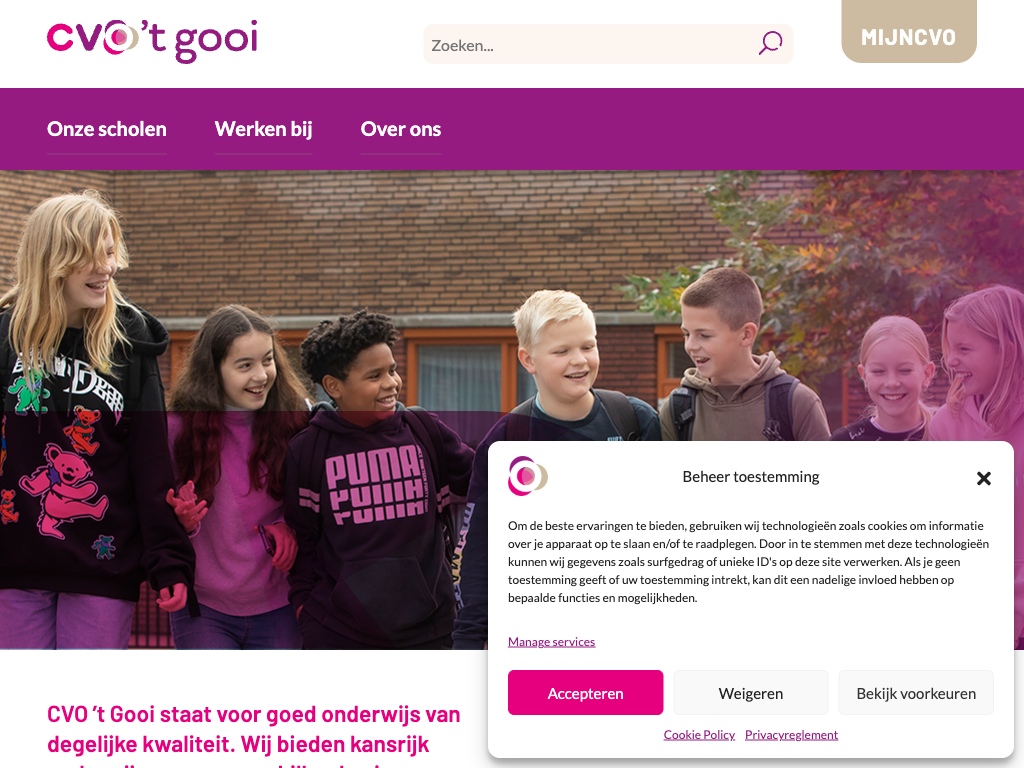1024x768 pixels.
Task: Click the MIJNCVO button
Action: coord(908,32)
